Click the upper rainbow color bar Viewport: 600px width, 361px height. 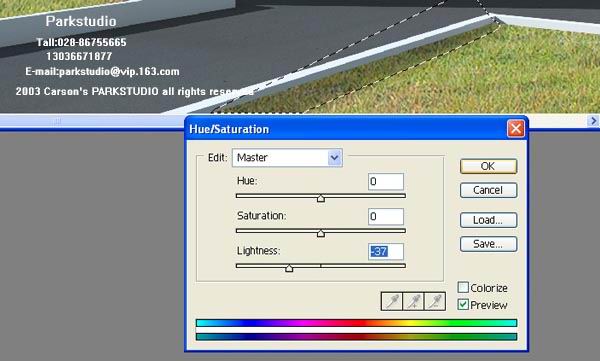356,323
